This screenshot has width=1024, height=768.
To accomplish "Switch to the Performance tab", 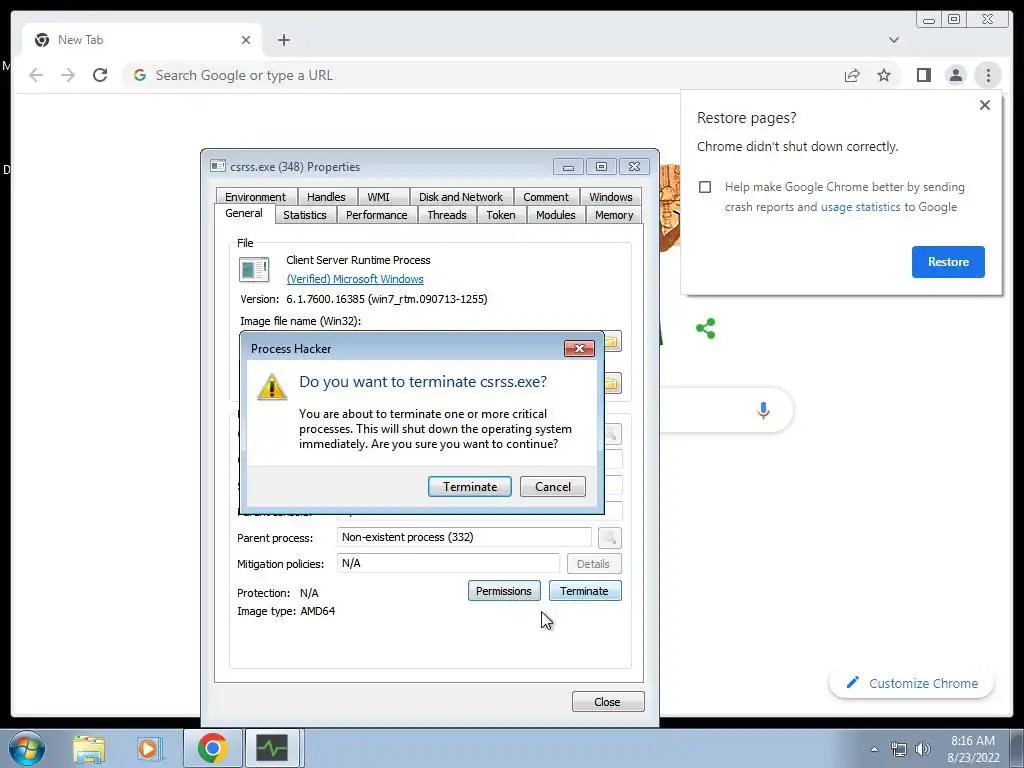I will click(x=377, y=215).
